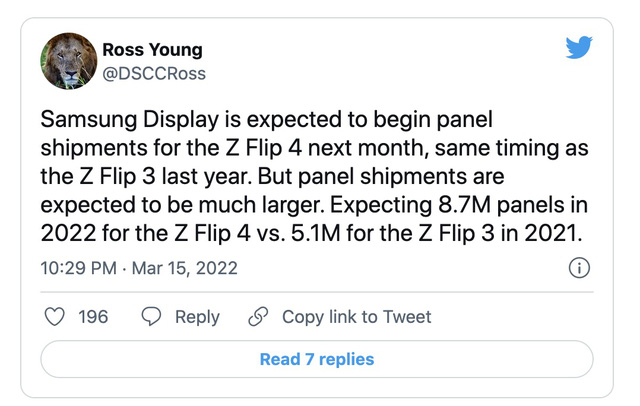Visit the @DSCCRoss handle
640x406 pixels.
point(154,74)
